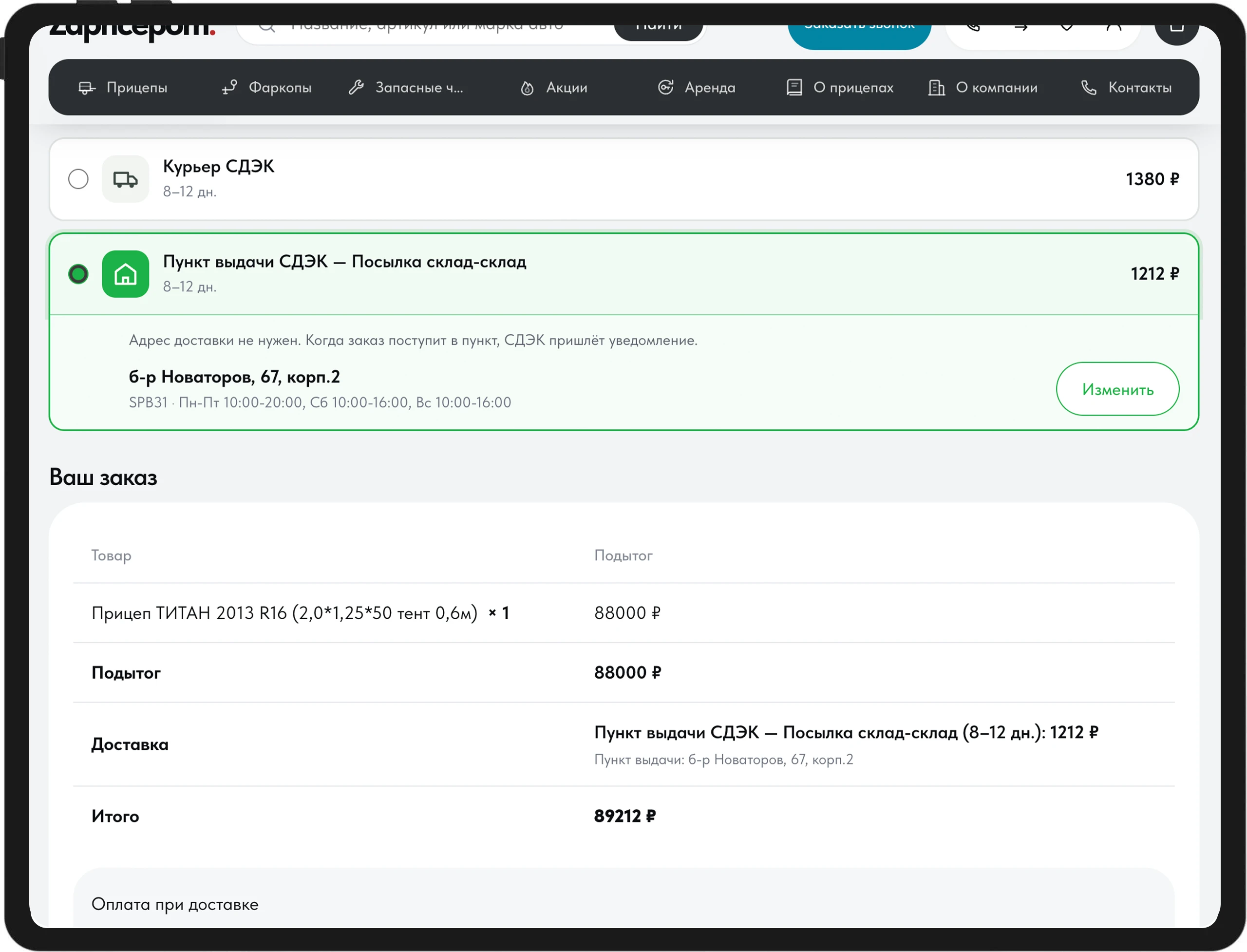Select the Курьер СДЭК delivery radio button

[78, 179]
